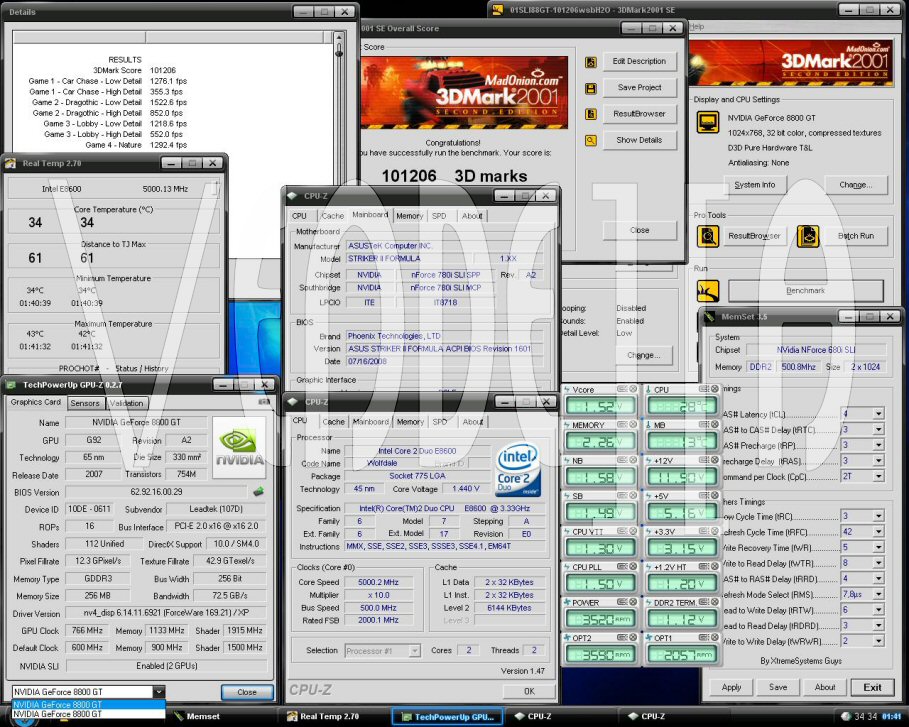The width and height of the screenshot is (909, 727).
Task: Click the System Info button in 3DMark2001
Action: click(x=754, y=185)
